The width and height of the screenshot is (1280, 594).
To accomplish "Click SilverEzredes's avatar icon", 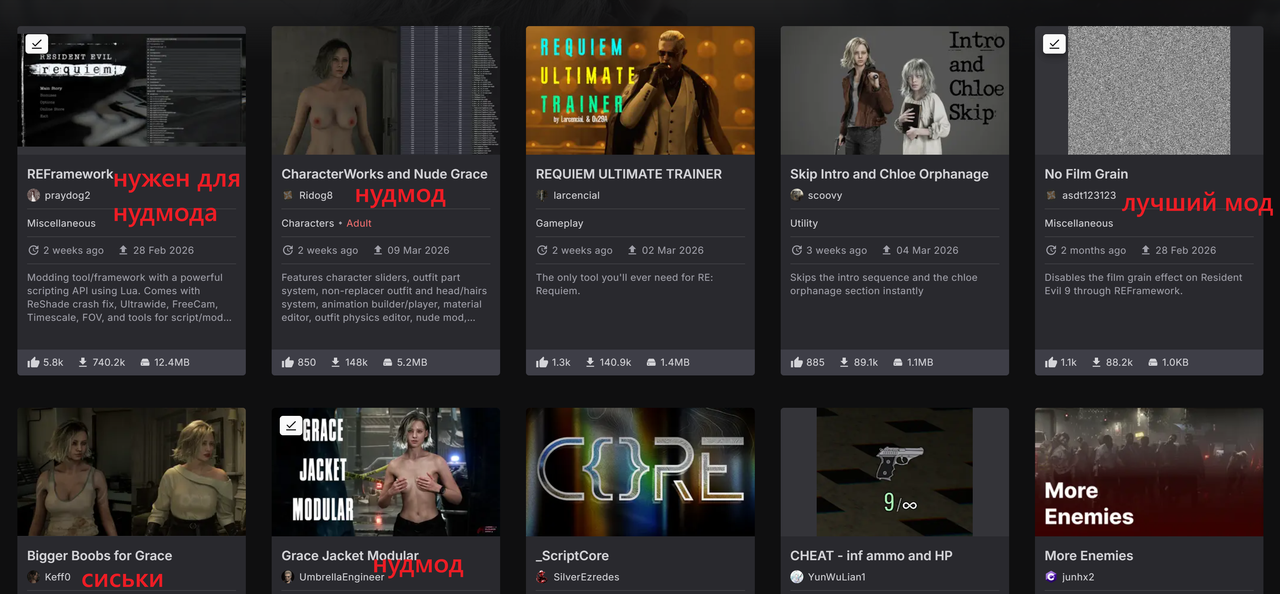I will pyautogui.click(x=542, y=577).
